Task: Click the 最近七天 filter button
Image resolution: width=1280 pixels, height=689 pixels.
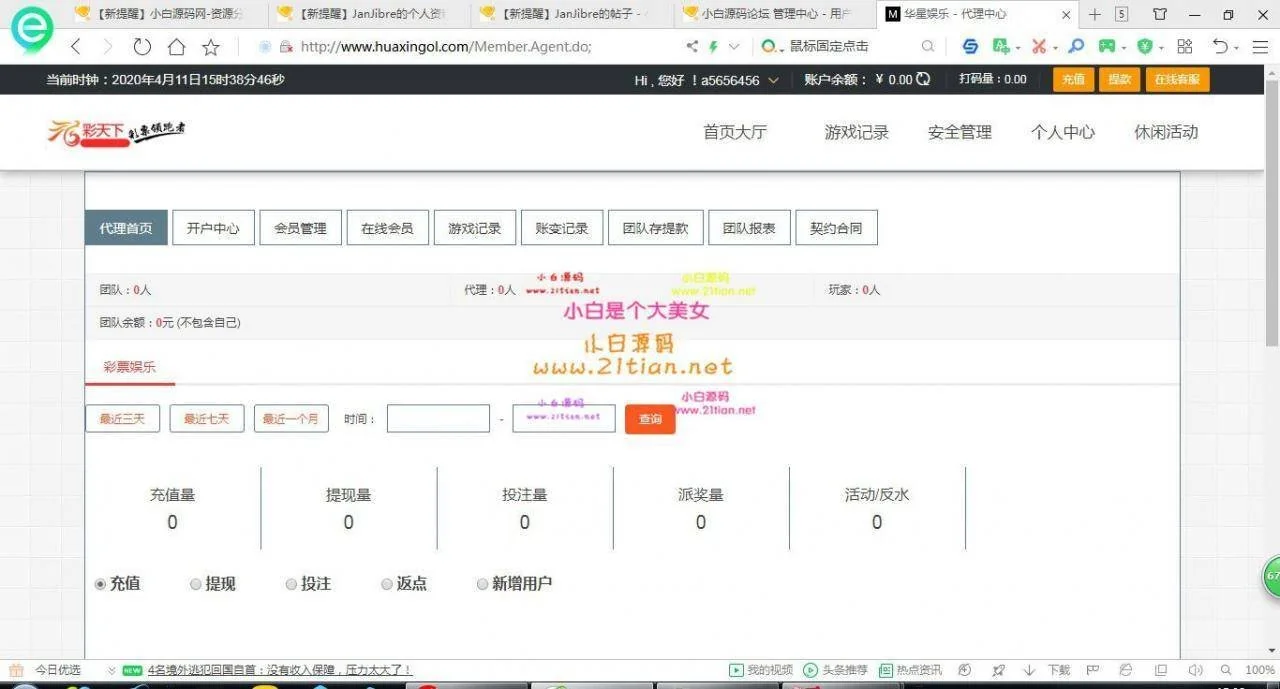Action: point(206,419)
